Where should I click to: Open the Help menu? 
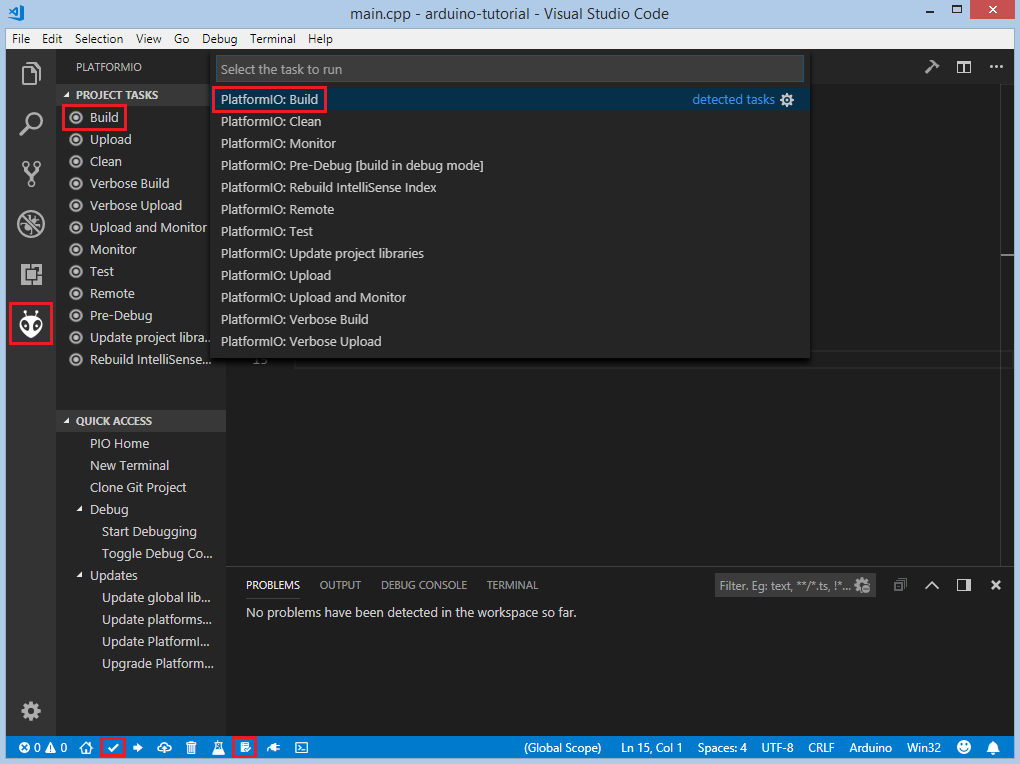click(320, 39)
